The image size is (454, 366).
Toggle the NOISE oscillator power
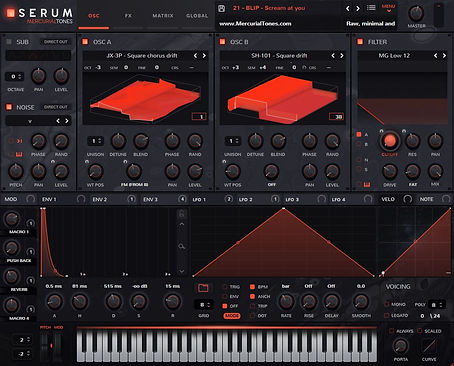click(x=9, y=107)
